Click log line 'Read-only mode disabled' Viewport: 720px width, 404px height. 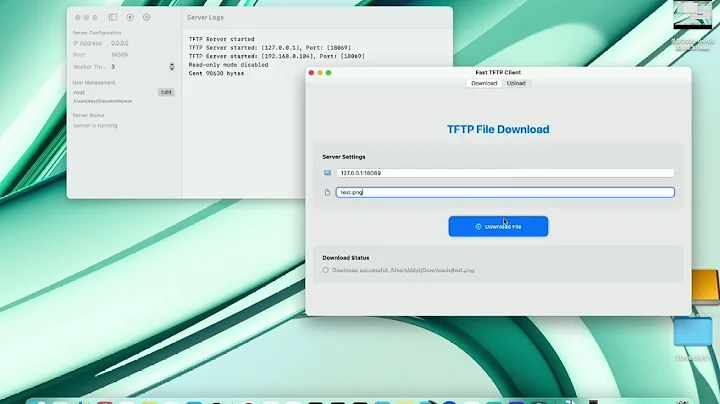point(228,65)
